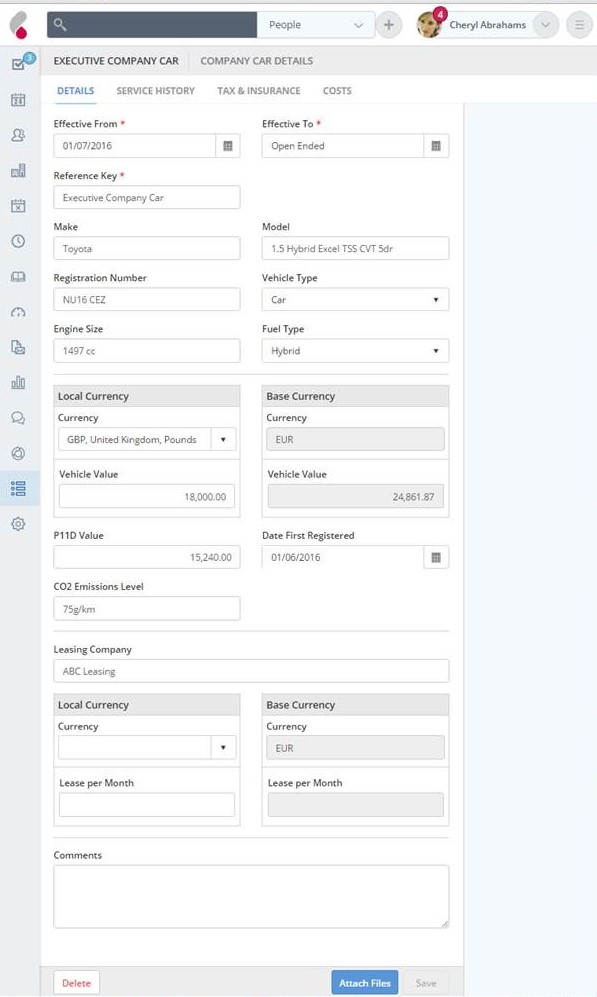
Task: Switch to the Tax & Insurance tab
Action: tap(259, 91)
